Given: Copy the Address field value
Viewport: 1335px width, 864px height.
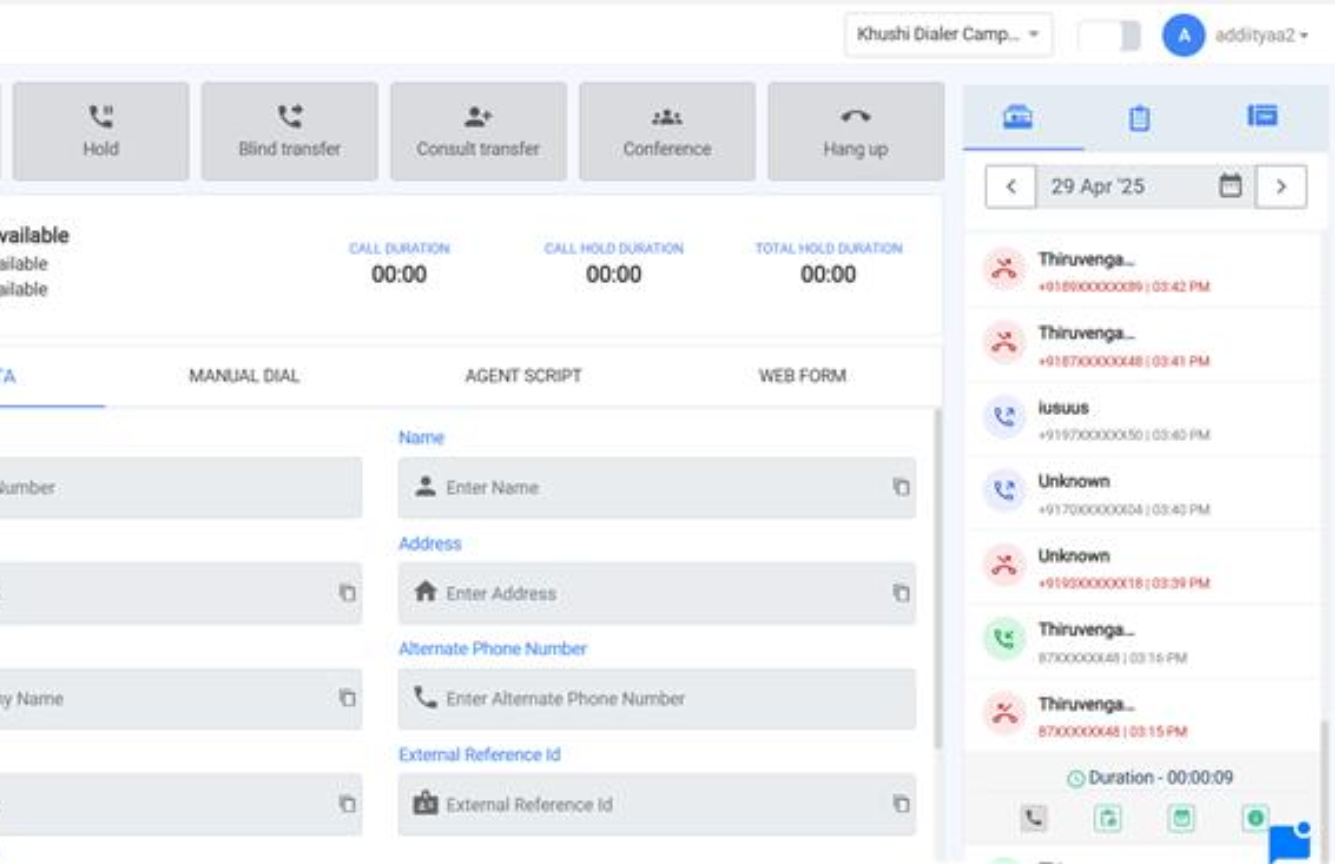Looking at the screenshot, I should point(901,593).
